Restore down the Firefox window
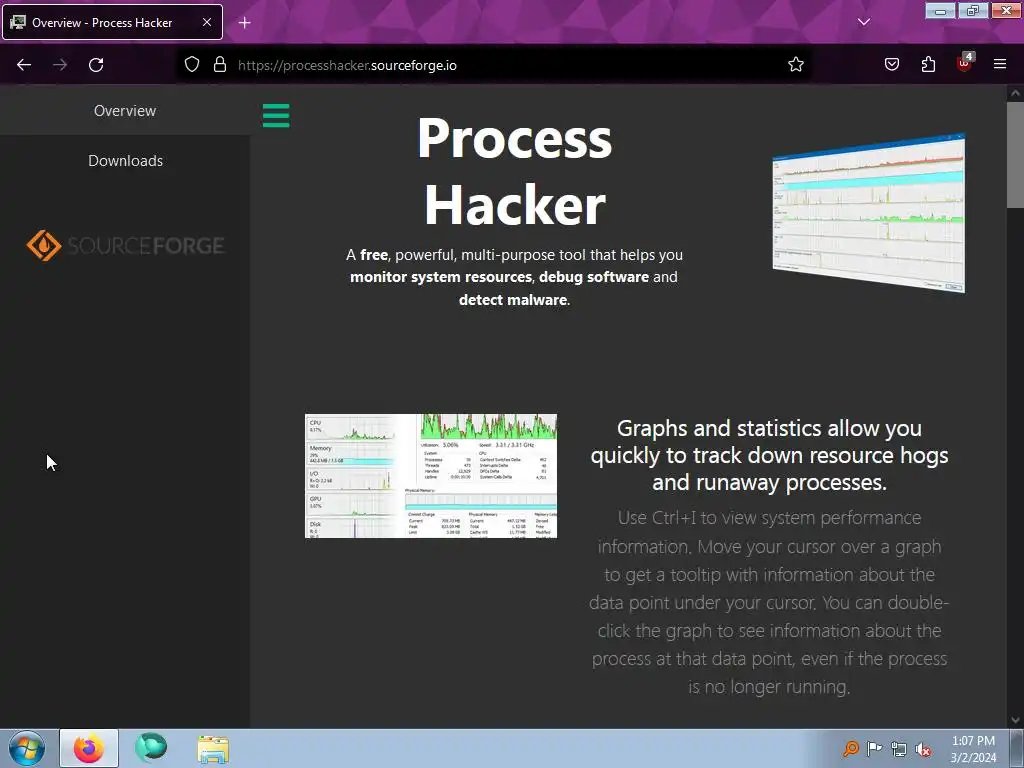Screen dimensions: 1024x768 coord(972,11)
